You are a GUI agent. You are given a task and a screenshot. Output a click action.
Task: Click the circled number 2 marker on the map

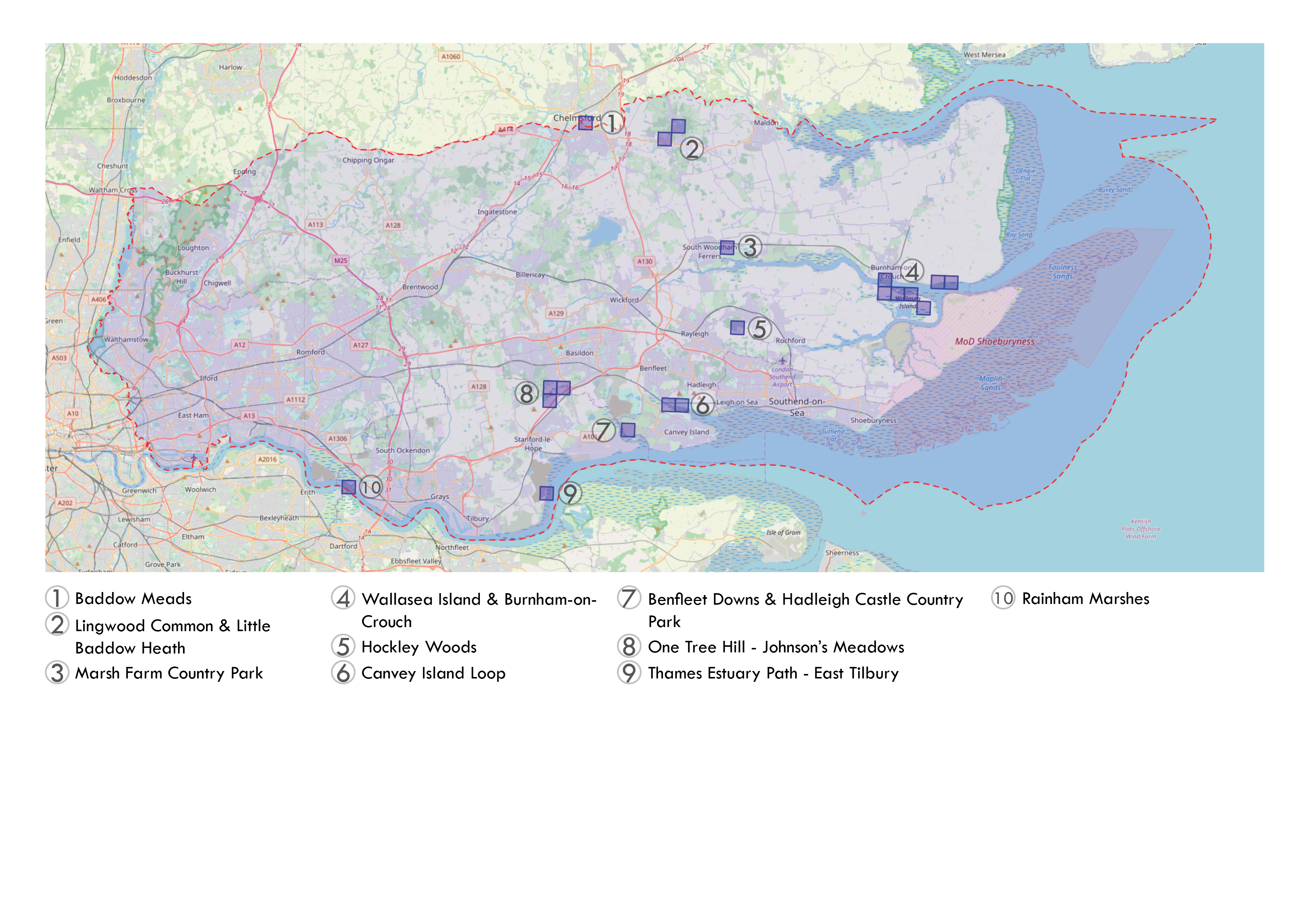click(692, 149)
